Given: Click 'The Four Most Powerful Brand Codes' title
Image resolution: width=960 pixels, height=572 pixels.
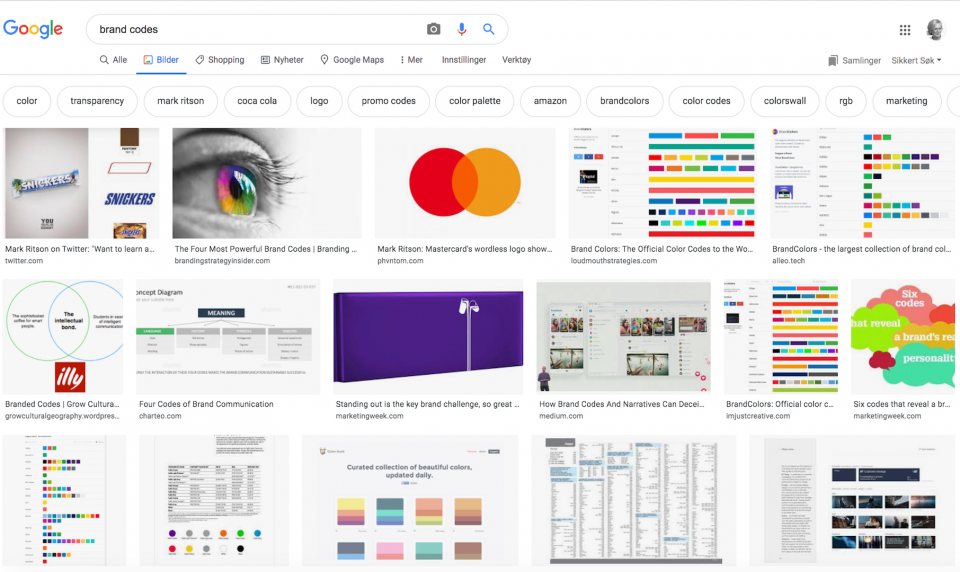Looking at the screenshot, I should [266, 249].
